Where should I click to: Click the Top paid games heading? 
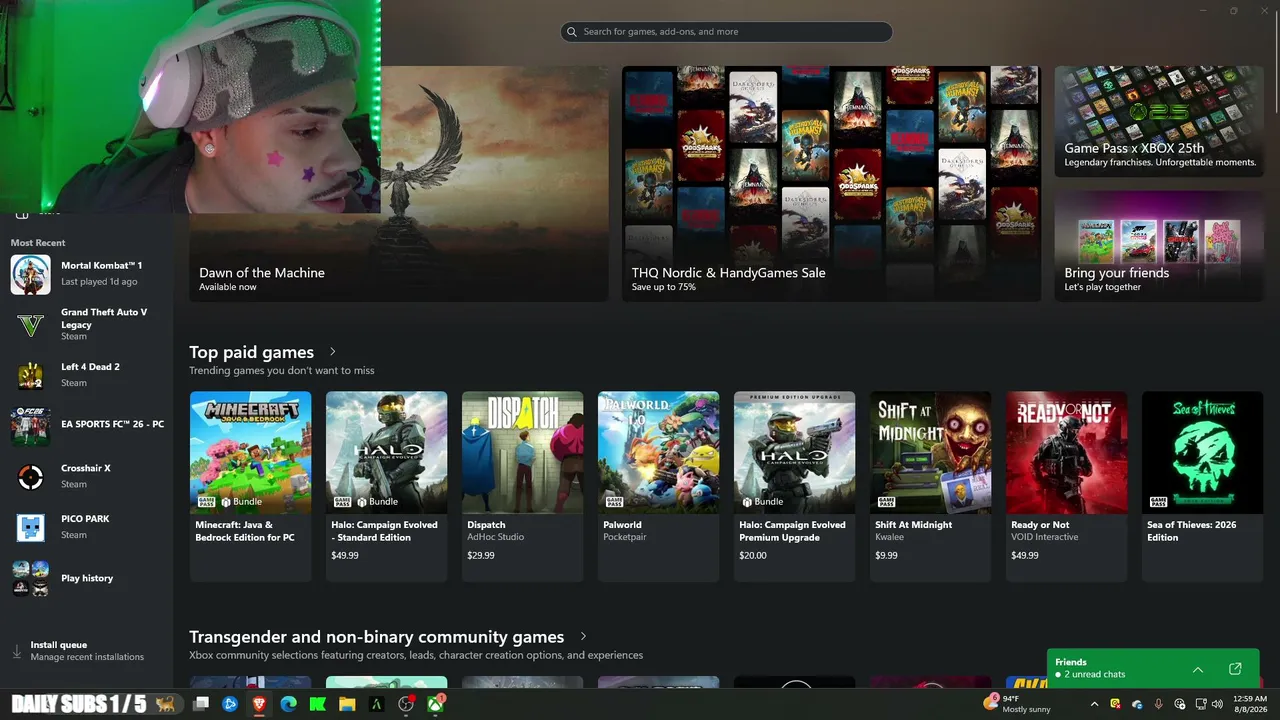pos(252,352)
